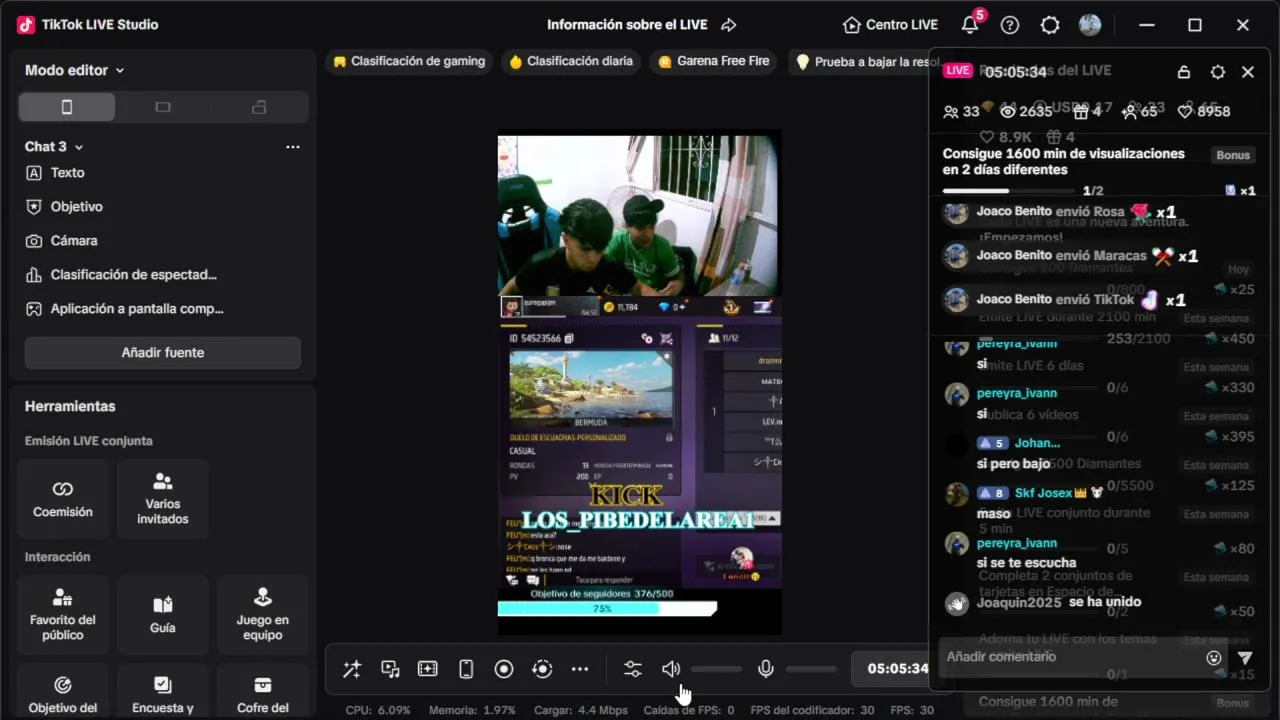Click the send comment arrow
The height and width of the screenshot is (720, 1280).
(1245, 658)
